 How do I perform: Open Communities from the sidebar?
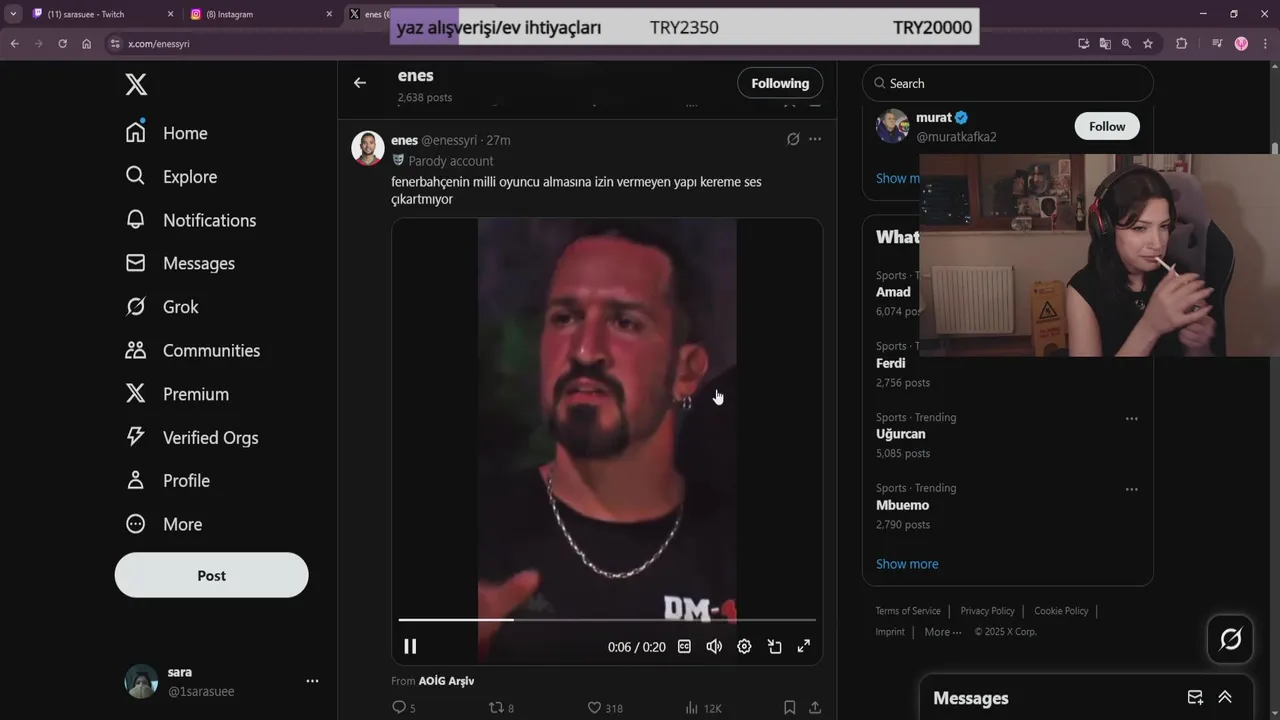click(x=193, y=350)
